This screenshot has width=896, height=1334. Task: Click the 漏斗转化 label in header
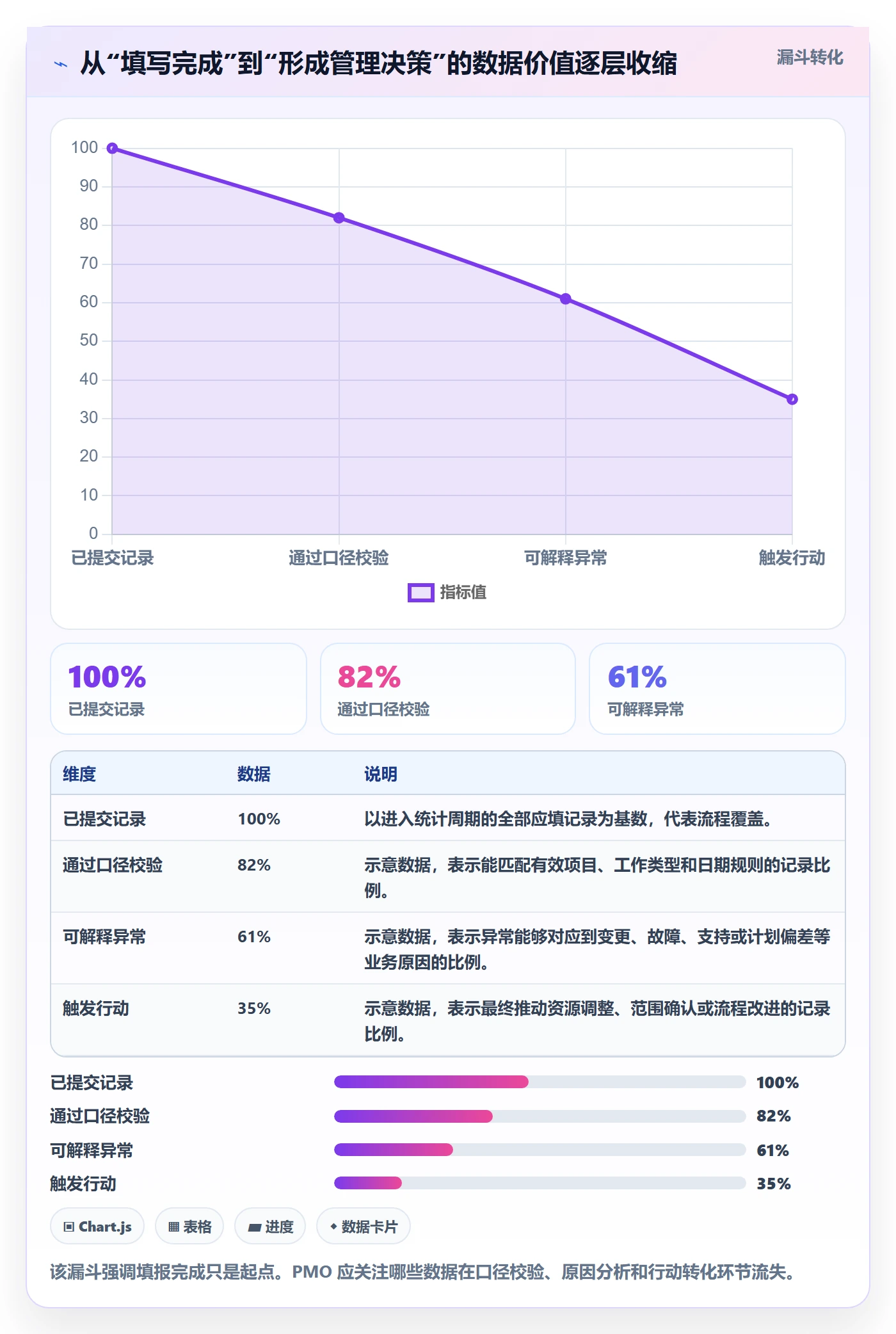[810, 58]
